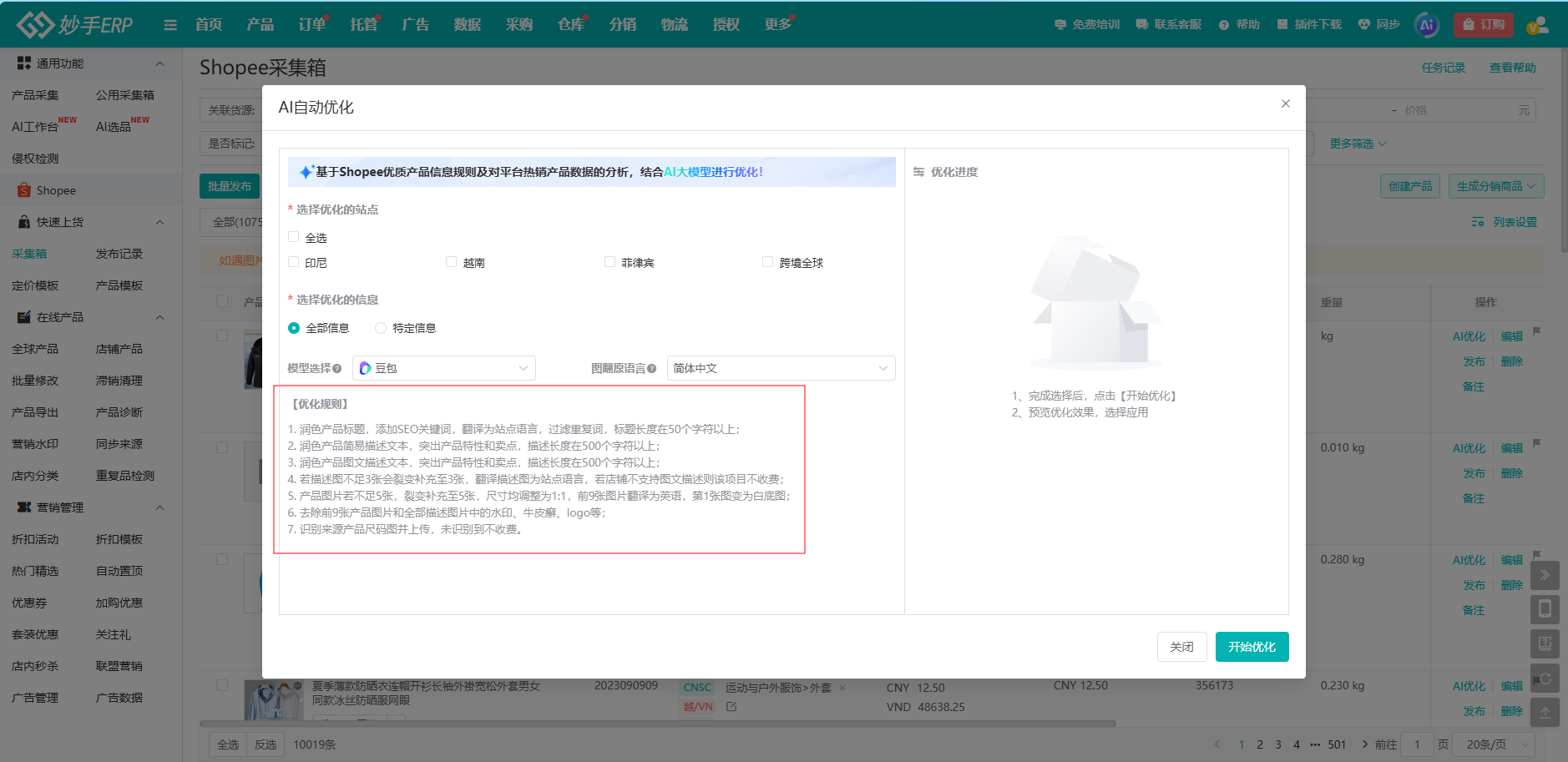Toggle the sidebar hamburger menu icon
Screen dimensions: 1568x762
170,25
